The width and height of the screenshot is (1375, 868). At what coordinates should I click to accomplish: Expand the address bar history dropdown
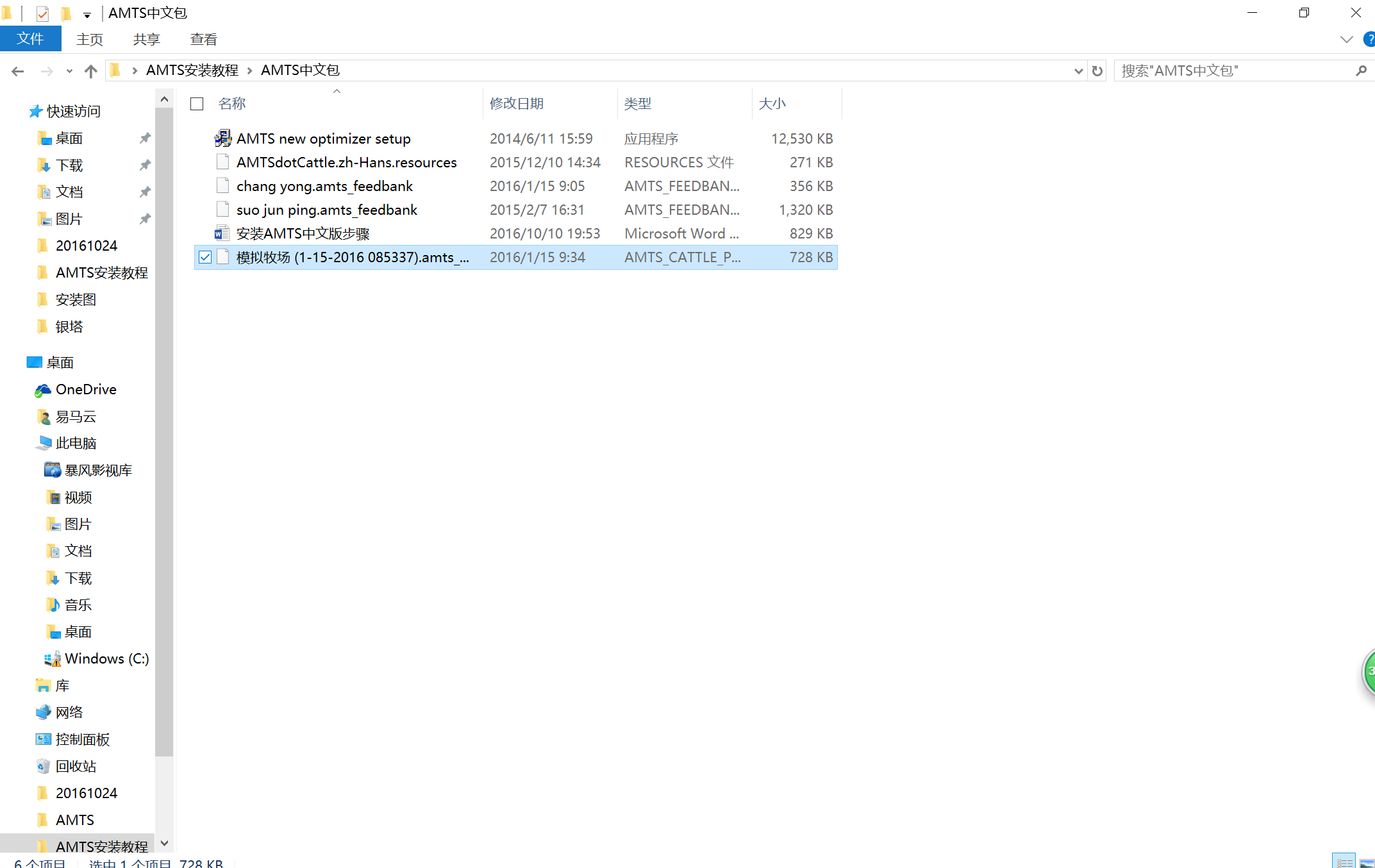click(x=1078, y=71)
